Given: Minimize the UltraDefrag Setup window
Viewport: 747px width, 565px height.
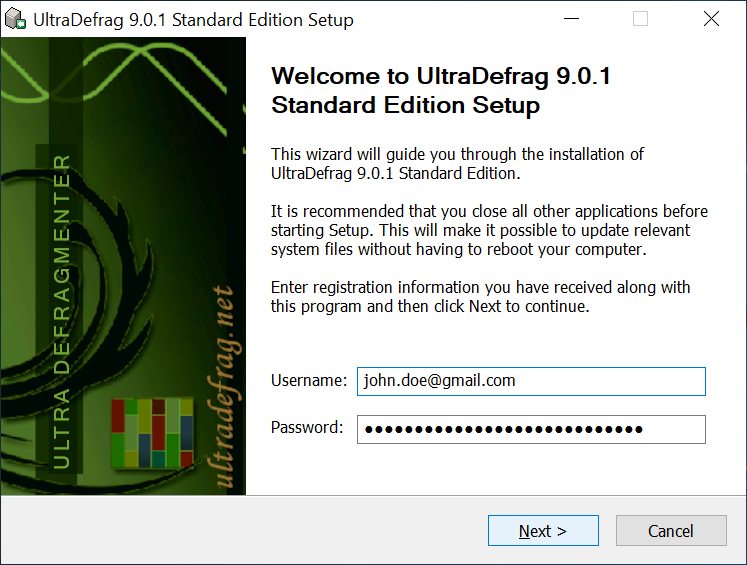Looking at the screenshot, I should pyautogui.click(x=571, y=19).
